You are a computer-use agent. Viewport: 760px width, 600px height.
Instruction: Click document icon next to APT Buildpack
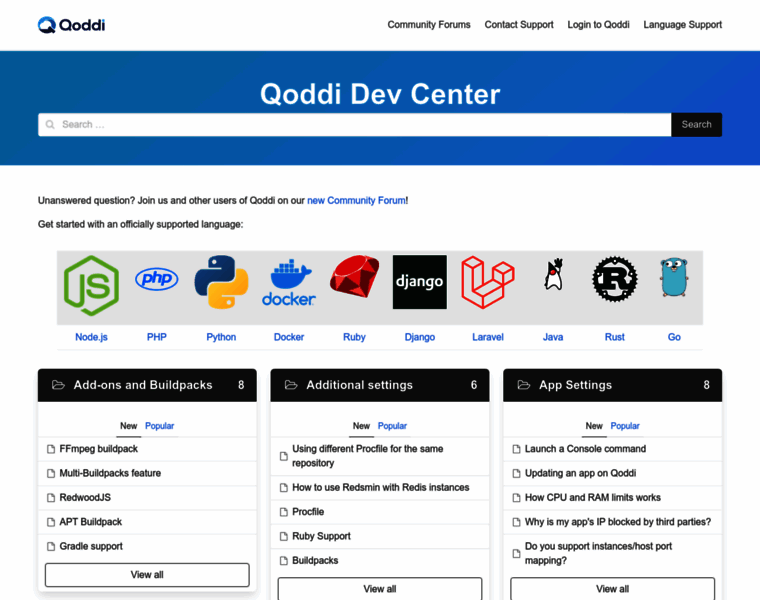click(51, 522)
